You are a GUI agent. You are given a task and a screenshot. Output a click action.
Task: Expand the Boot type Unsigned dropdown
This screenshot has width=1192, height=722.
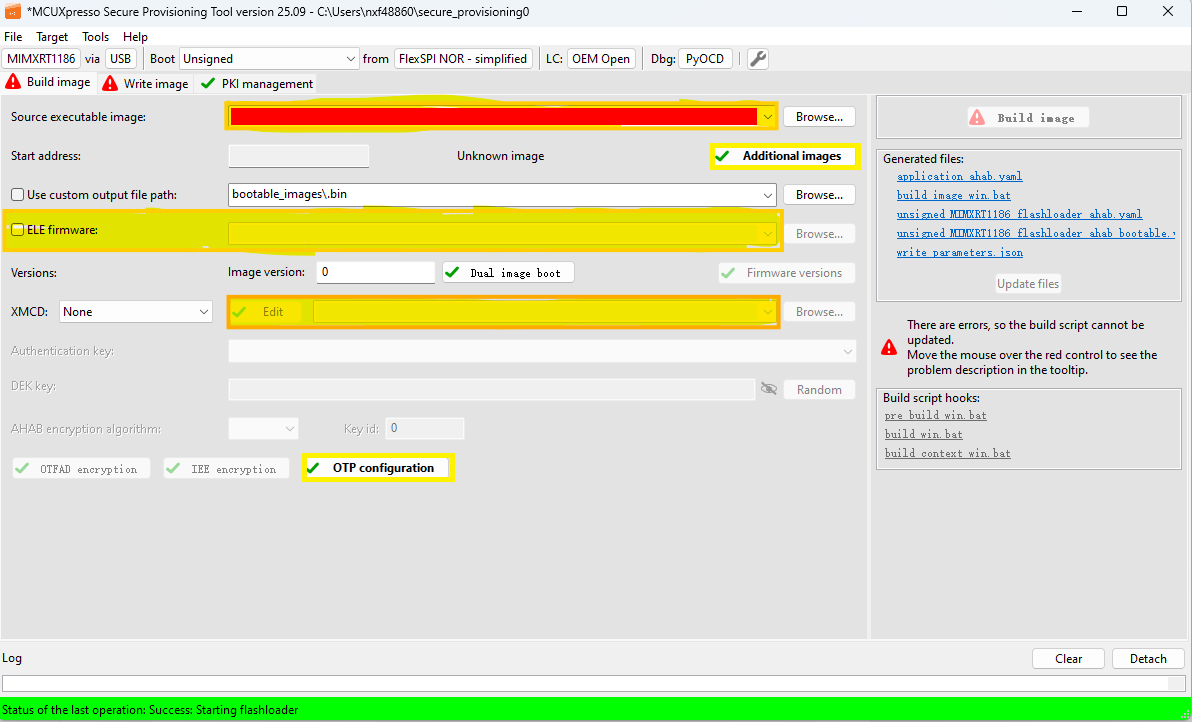(268, 59)
